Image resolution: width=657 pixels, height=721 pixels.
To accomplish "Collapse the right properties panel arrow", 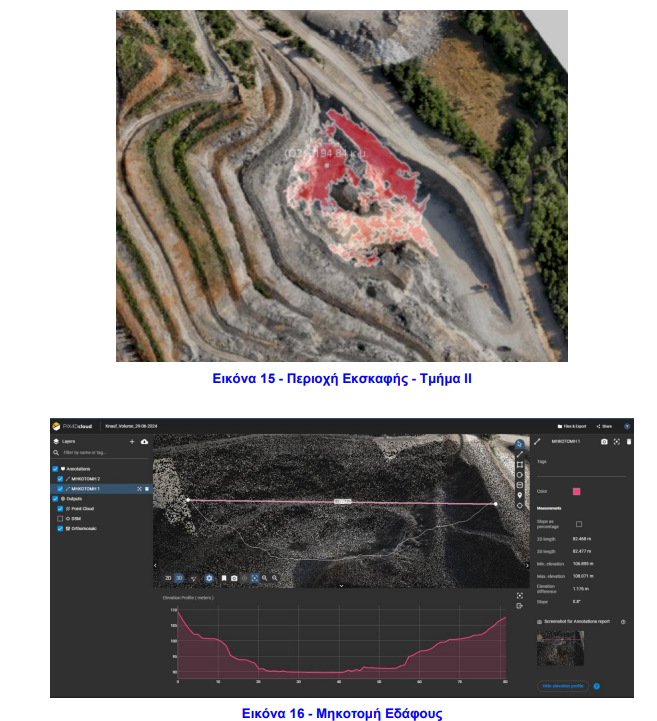I will 527,565.
